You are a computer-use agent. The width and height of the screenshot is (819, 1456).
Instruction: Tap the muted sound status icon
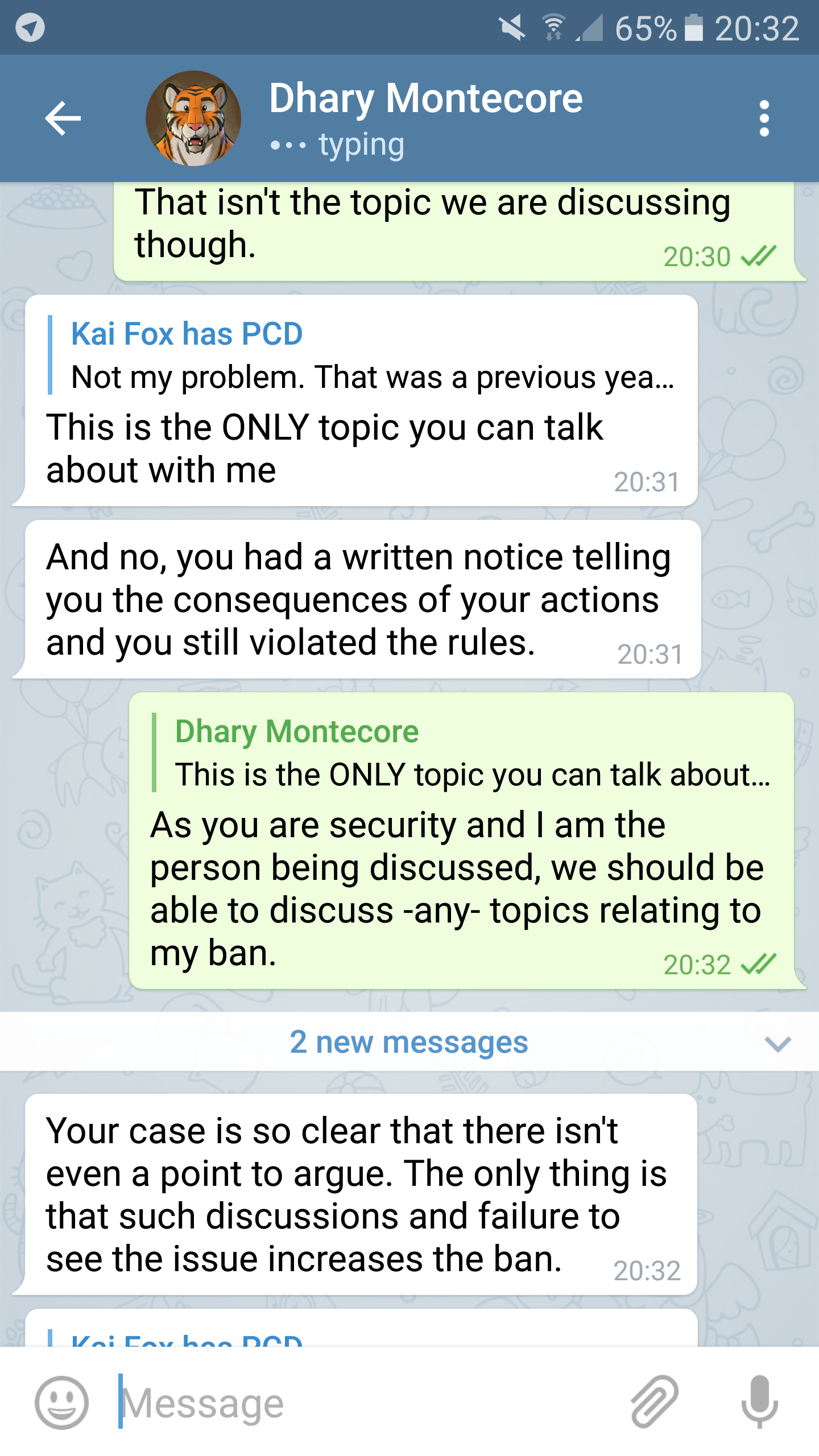point(512,27)
